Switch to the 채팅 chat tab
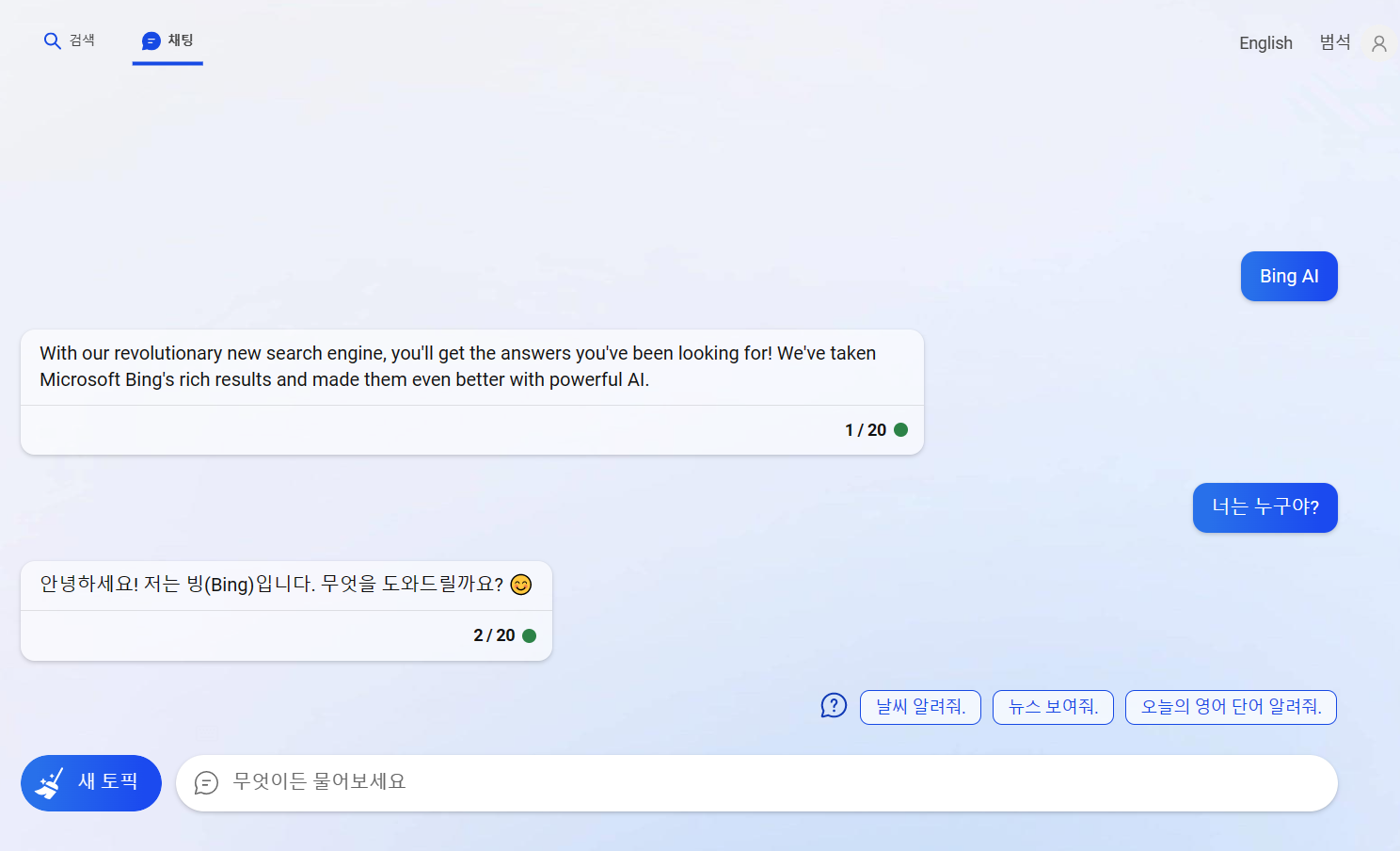This screenshot has height=851, width=1400. pos(167,41)
